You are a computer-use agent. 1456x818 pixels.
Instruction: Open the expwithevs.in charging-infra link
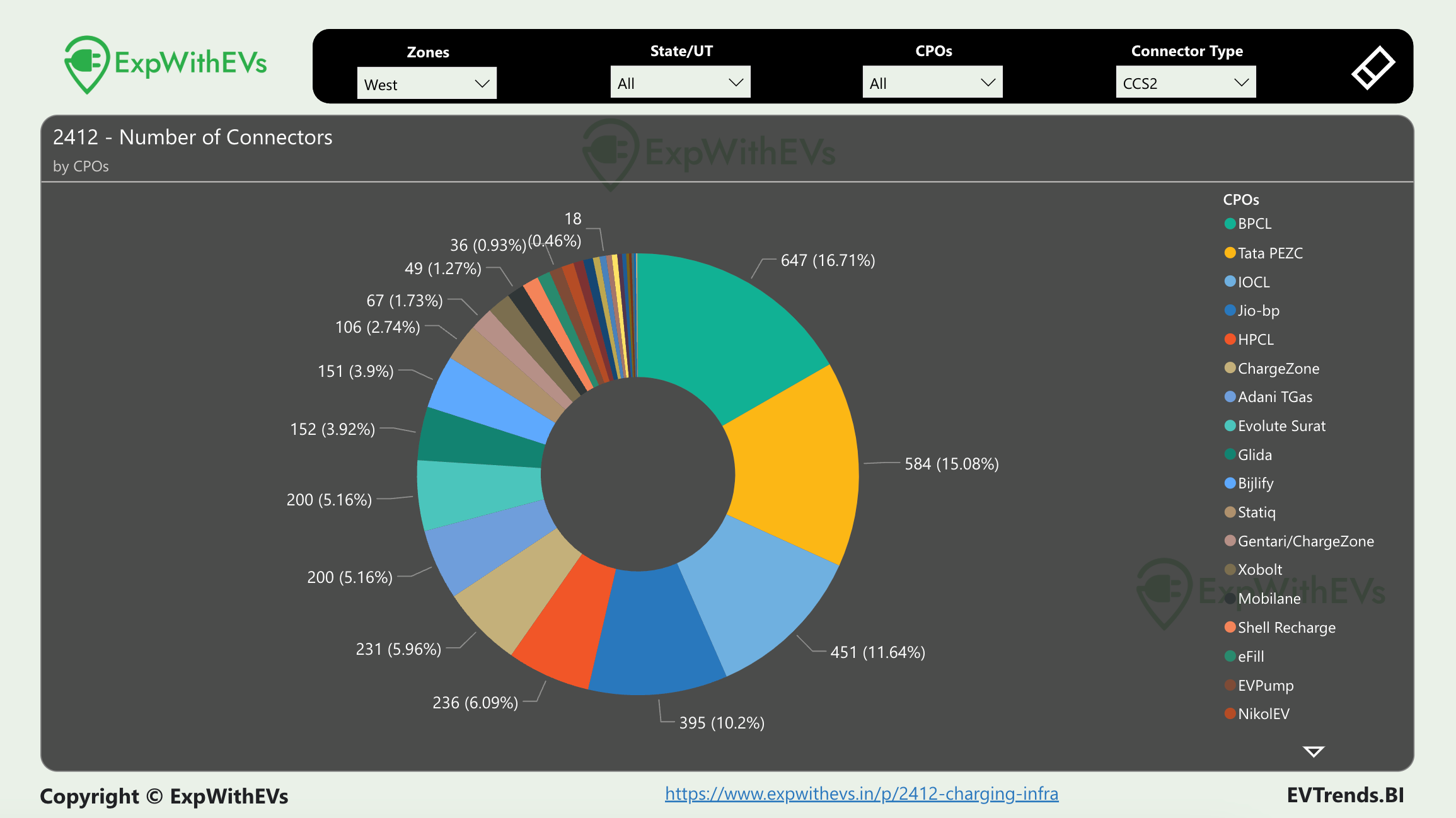coord(862,793)
